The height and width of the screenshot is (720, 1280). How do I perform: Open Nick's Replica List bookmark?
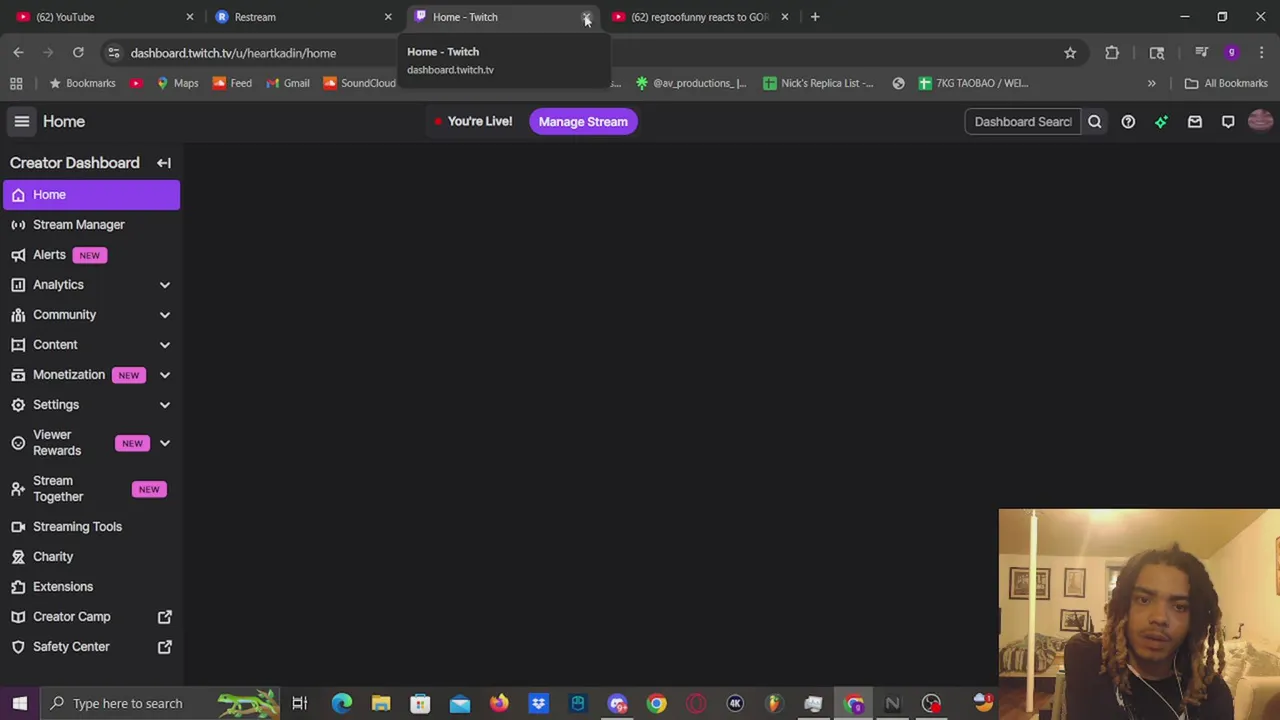tap(818, 83)
